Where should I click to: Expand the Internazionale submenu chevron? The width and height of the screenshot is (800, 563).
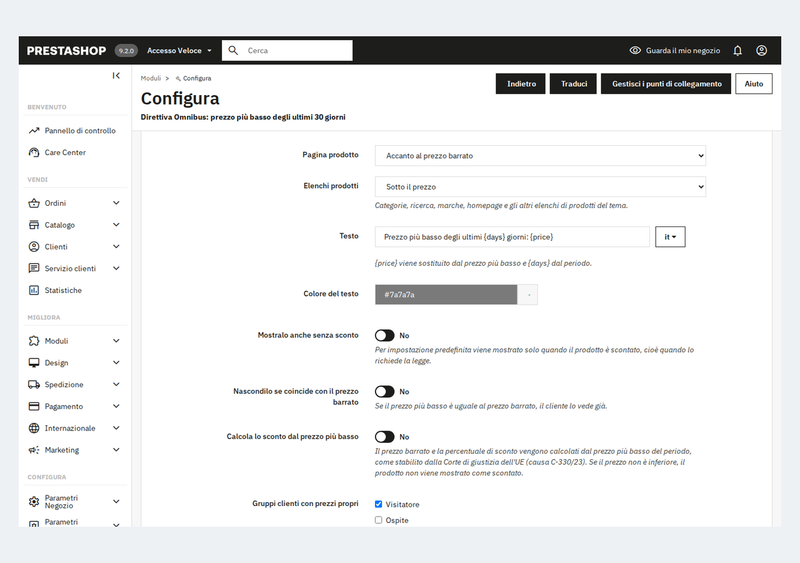tap(116, 428)
